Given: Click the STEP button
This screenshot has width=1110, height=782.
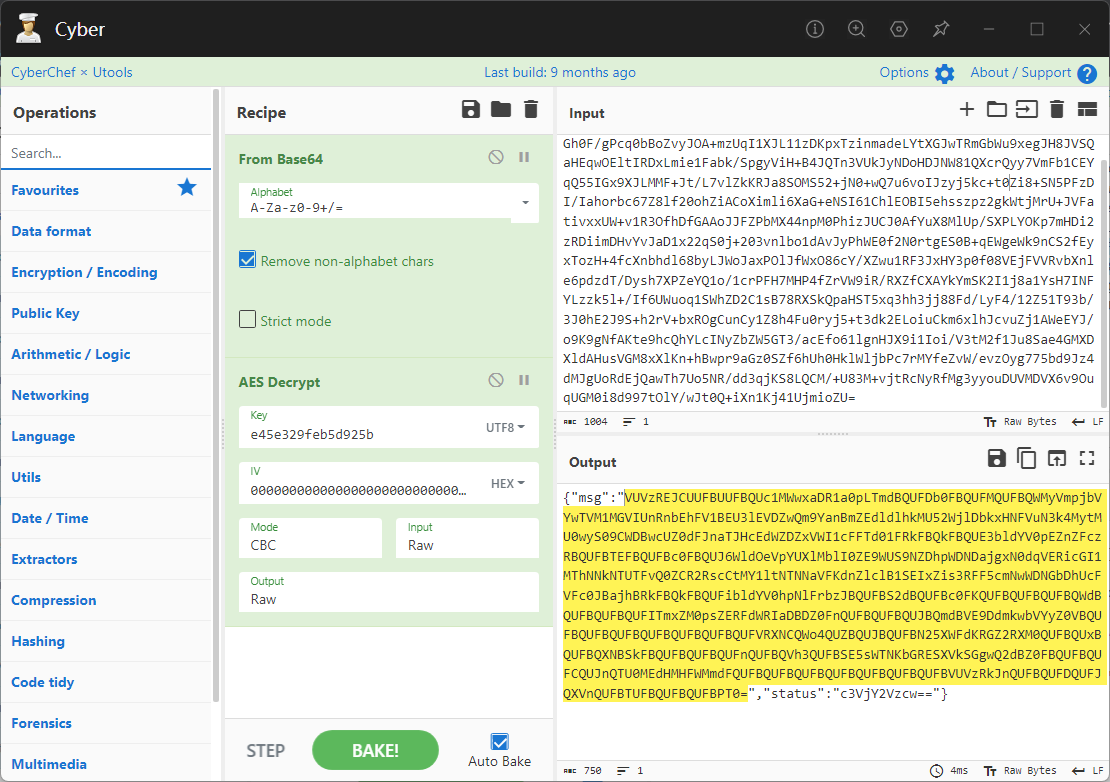Looking at the screenshot, I should (x=265, y=751).
